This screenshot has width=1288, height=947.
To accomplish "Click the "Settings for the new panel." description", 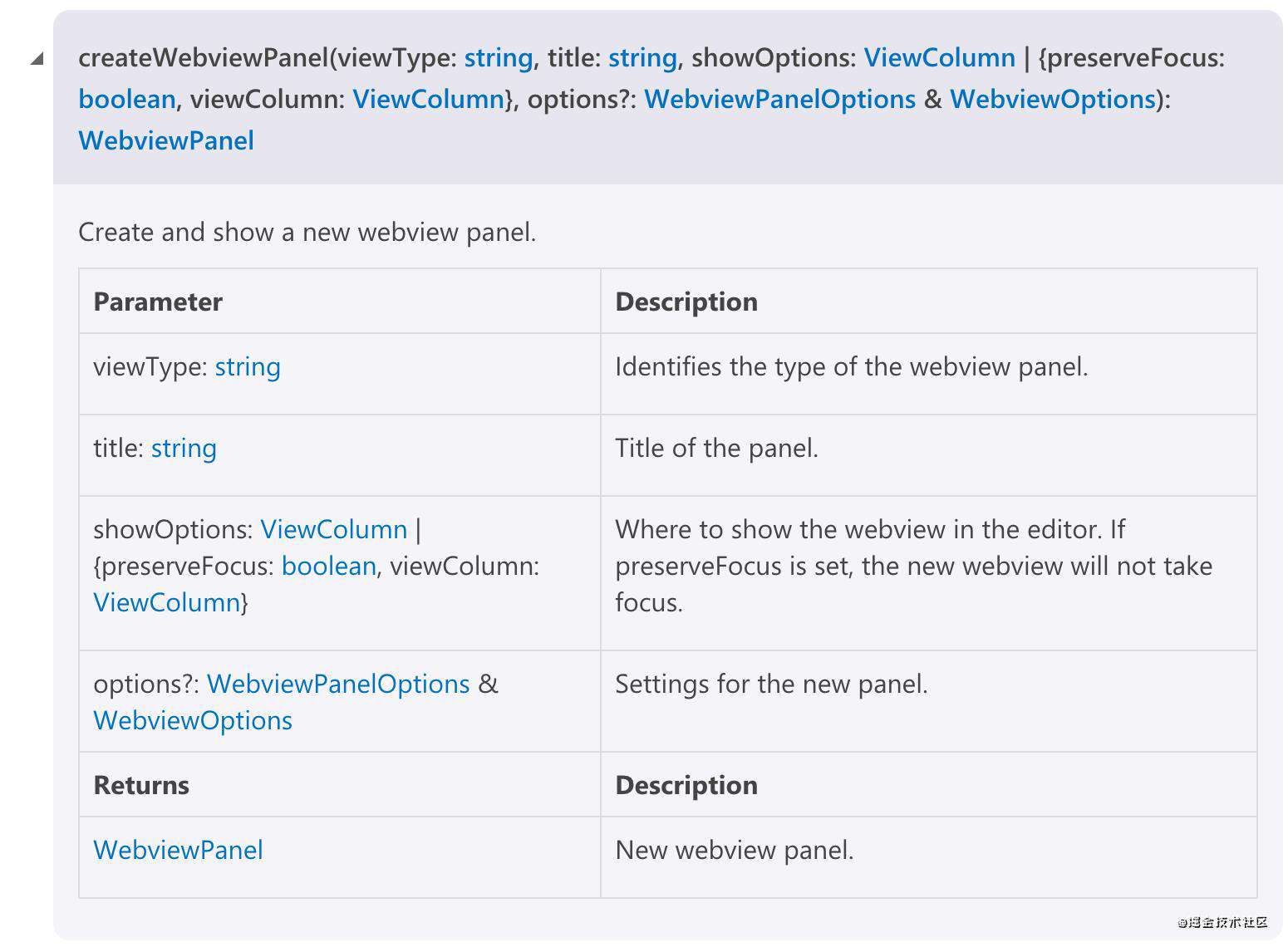I will click(771, 684).
